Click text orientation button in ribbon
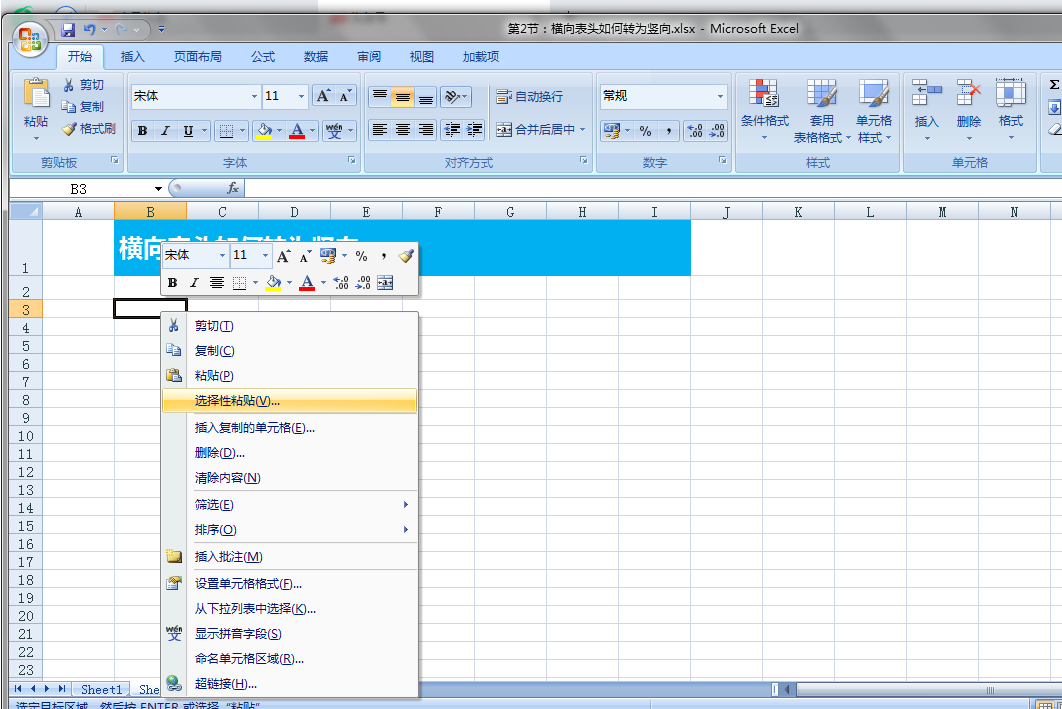Image resolution: width=1062 pixels, height=709 pixels. pyautogui.click(x=455, y=97)
